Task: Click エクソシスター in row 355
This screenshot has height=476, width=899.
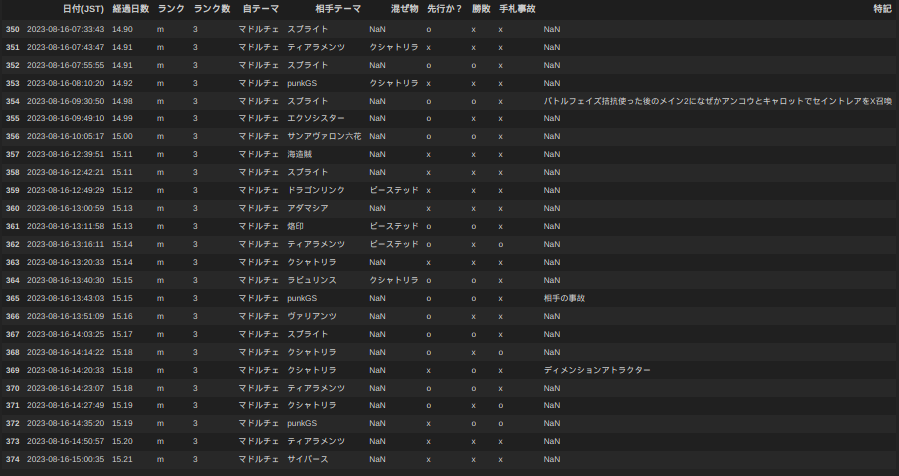Action: [x=316, y=118]
